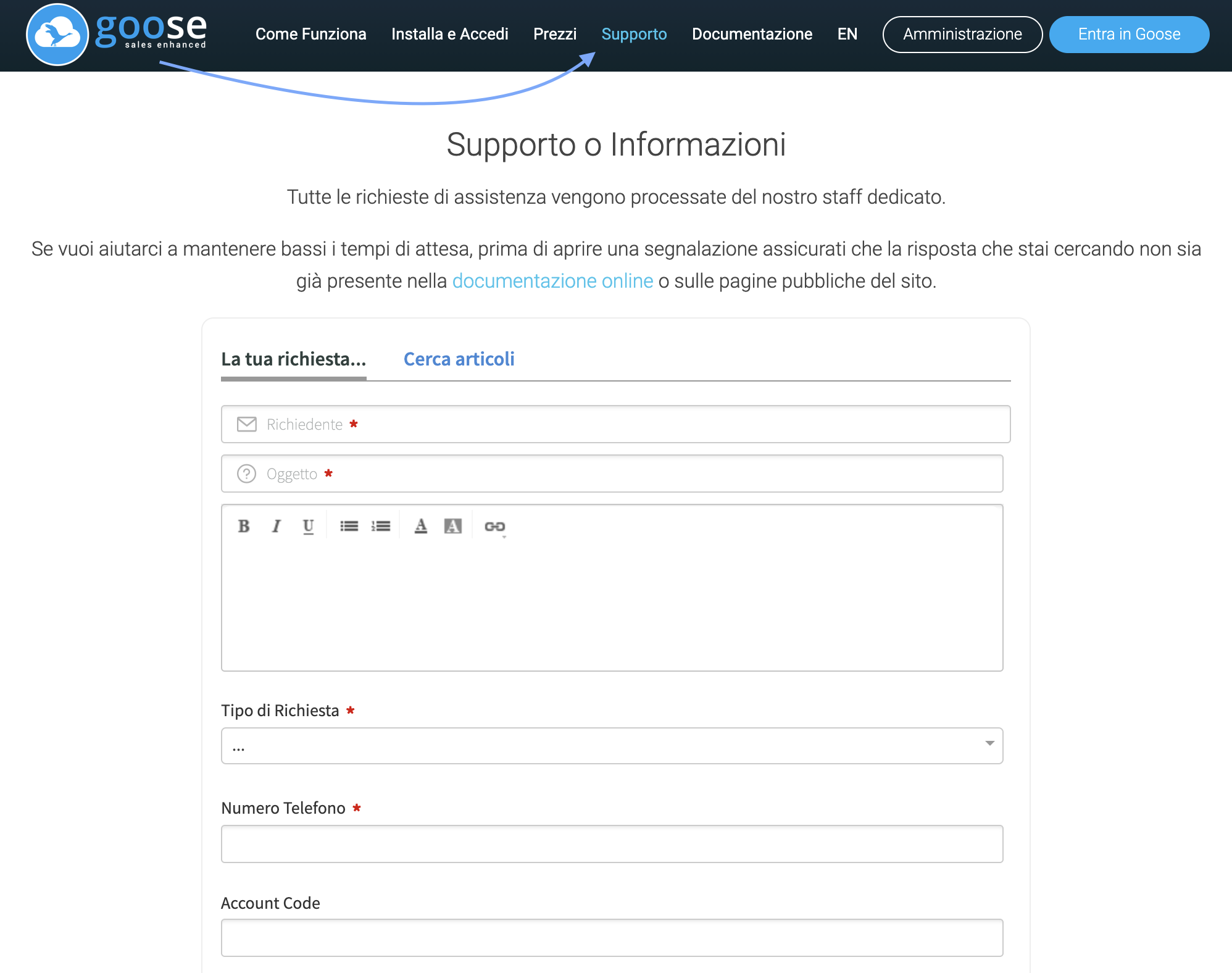Click the insert link icon

click(x=494, y=526)
